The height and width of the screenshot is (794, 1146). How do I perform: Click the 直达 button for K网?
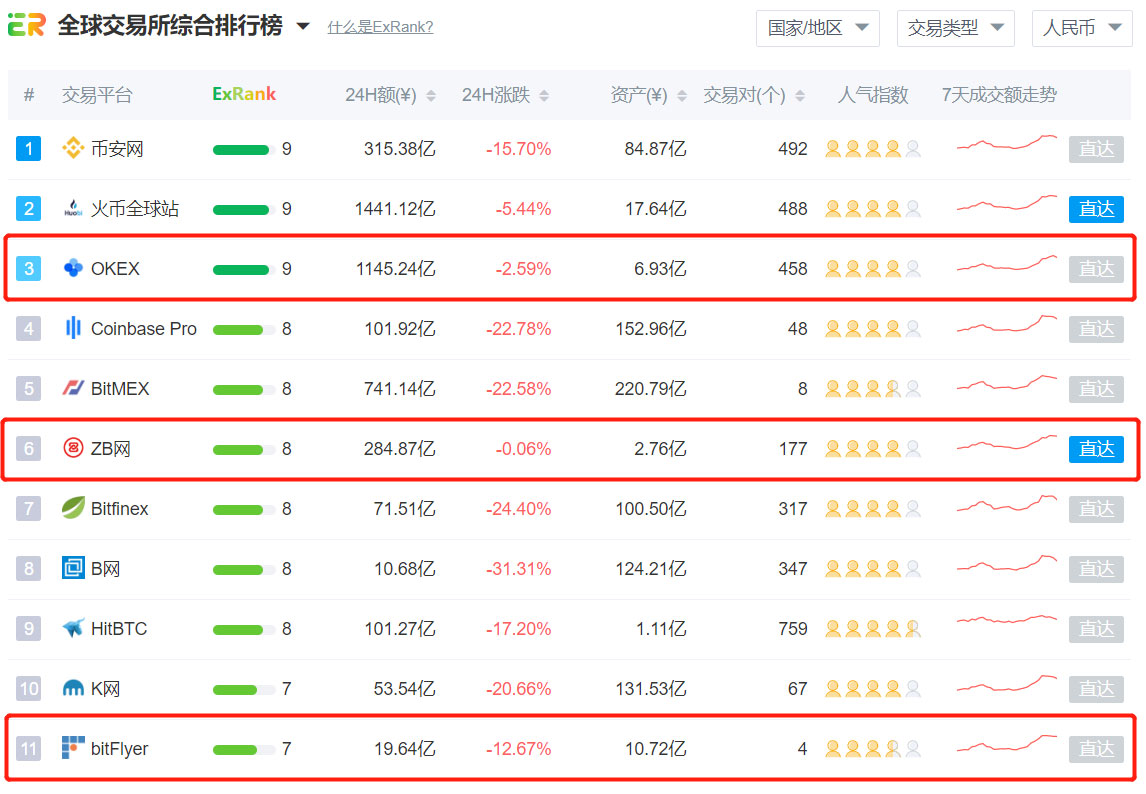[x=1096, y=689]
